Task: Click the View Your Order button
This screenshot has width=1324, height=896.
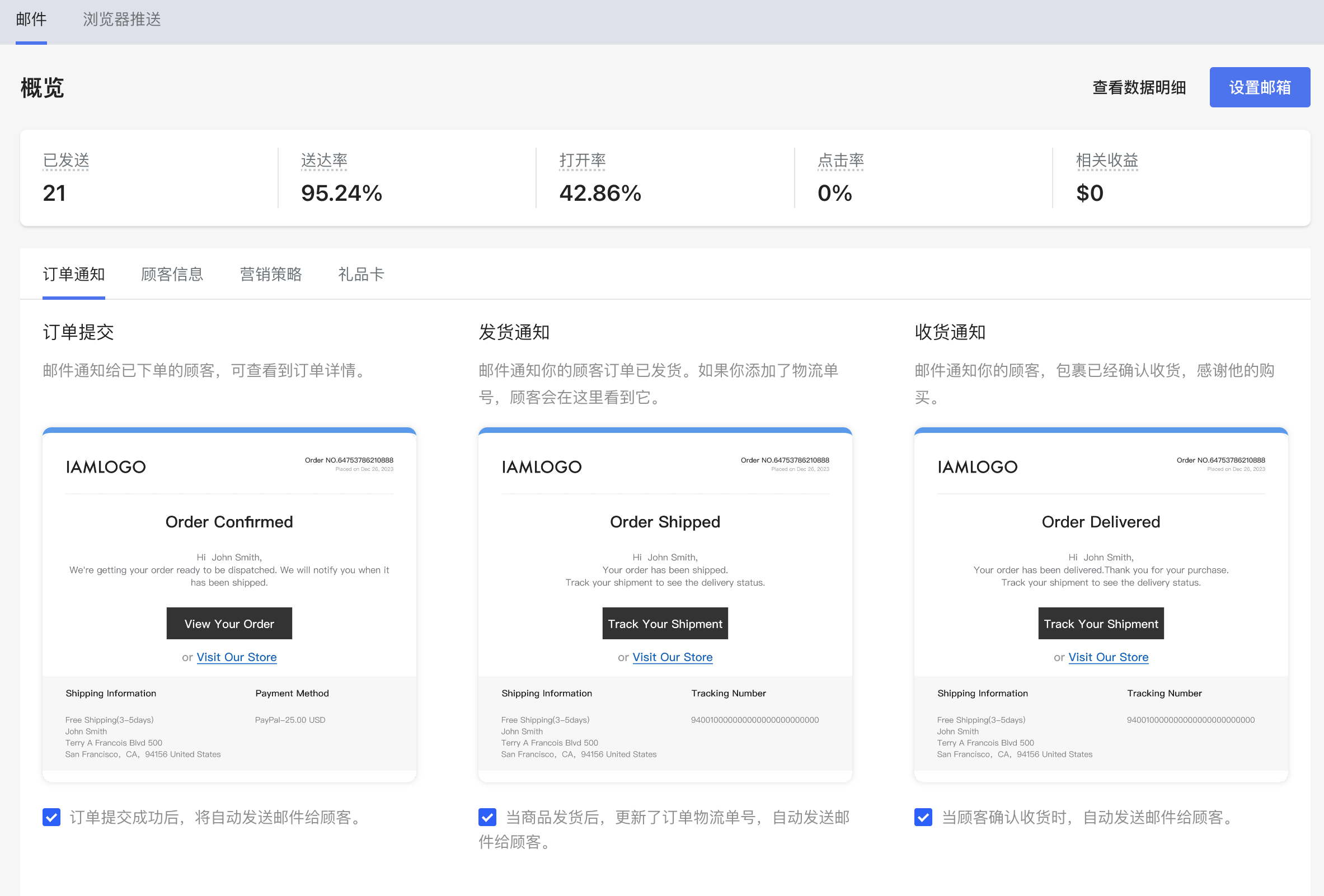Action: click(x=229, y=623)
